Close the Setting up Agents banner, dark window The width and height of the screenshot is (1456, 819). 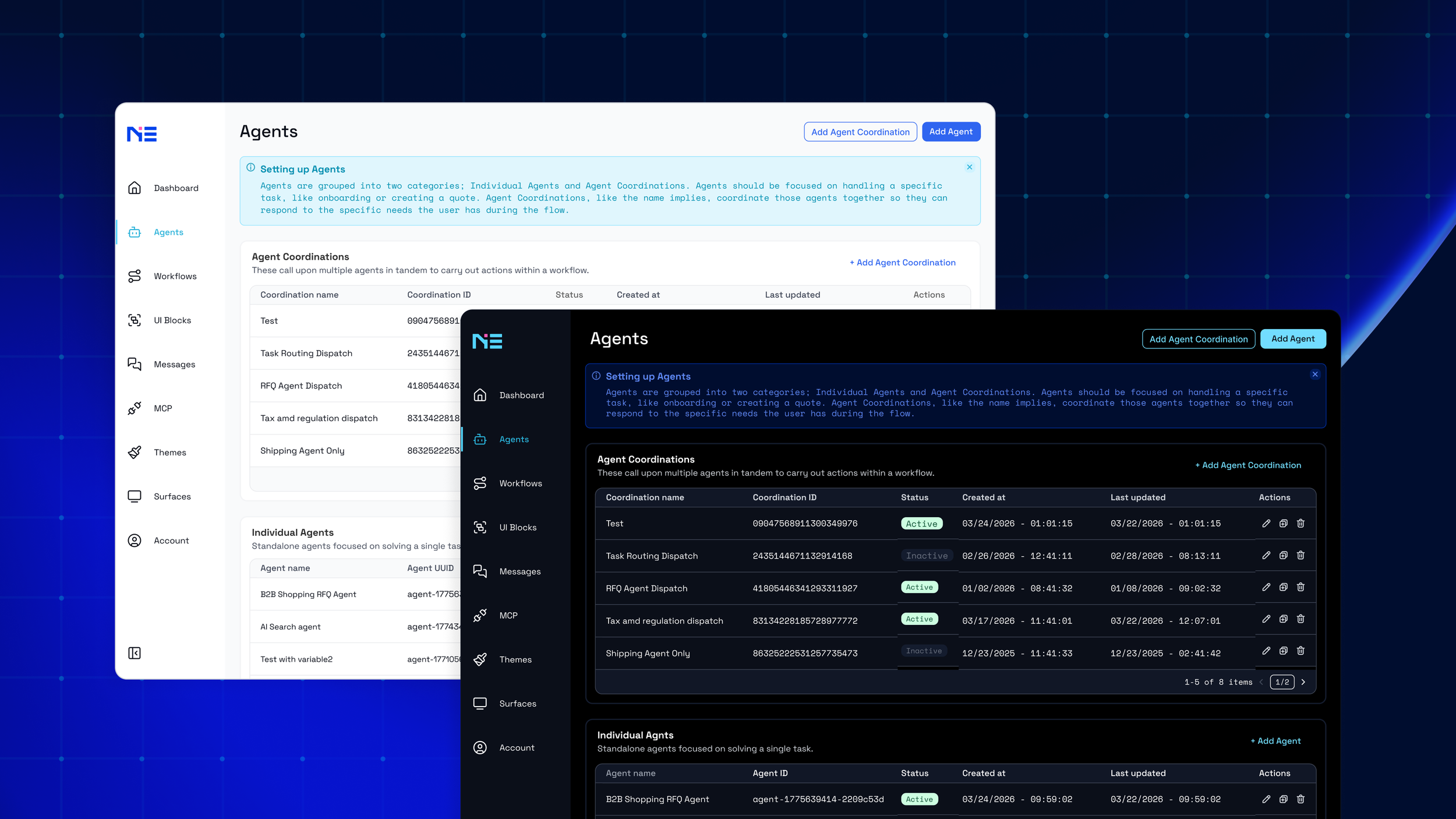[x=1315, y=375]
